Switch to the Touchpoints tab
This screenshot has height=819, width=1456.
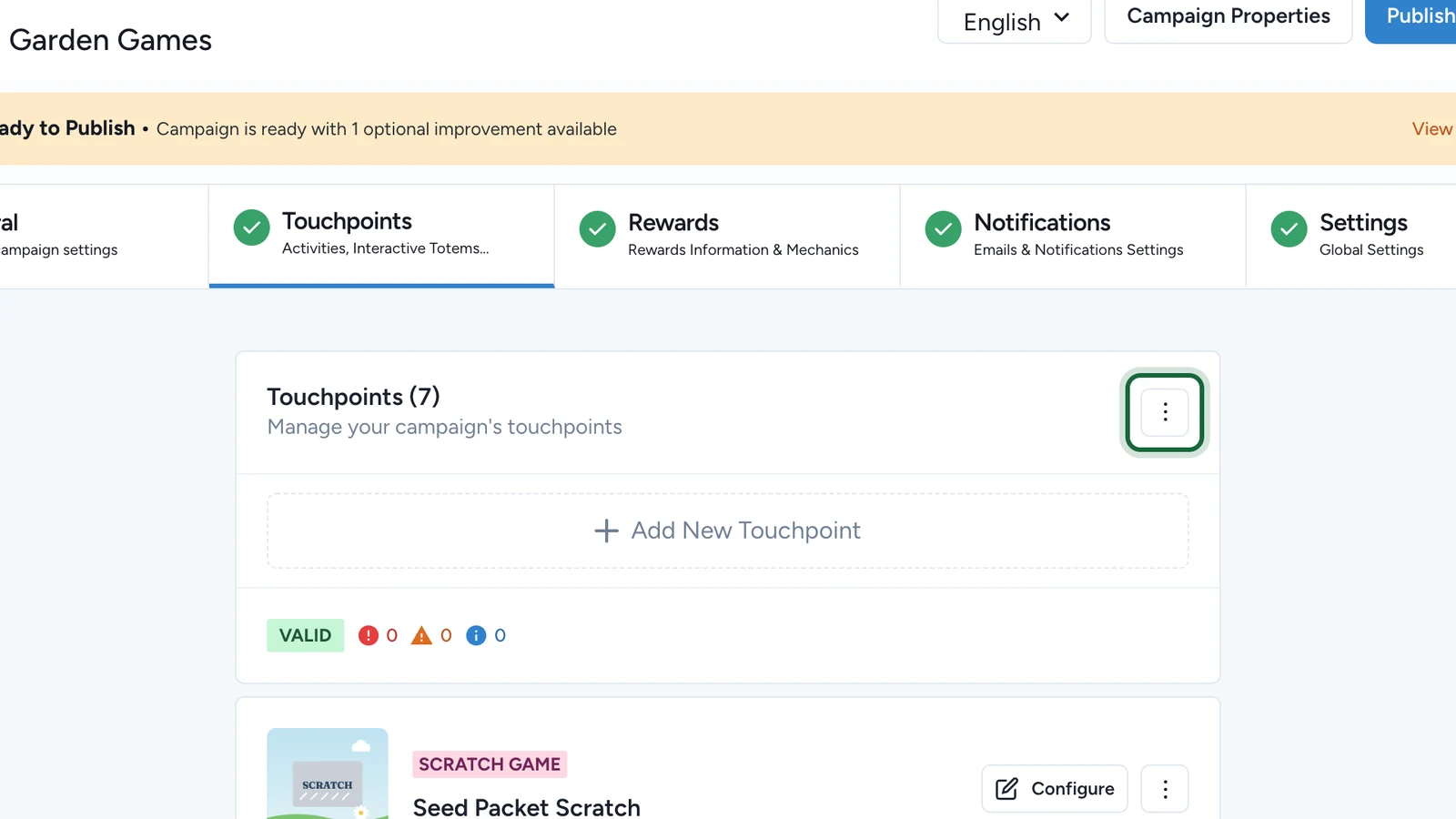(381, 236)
